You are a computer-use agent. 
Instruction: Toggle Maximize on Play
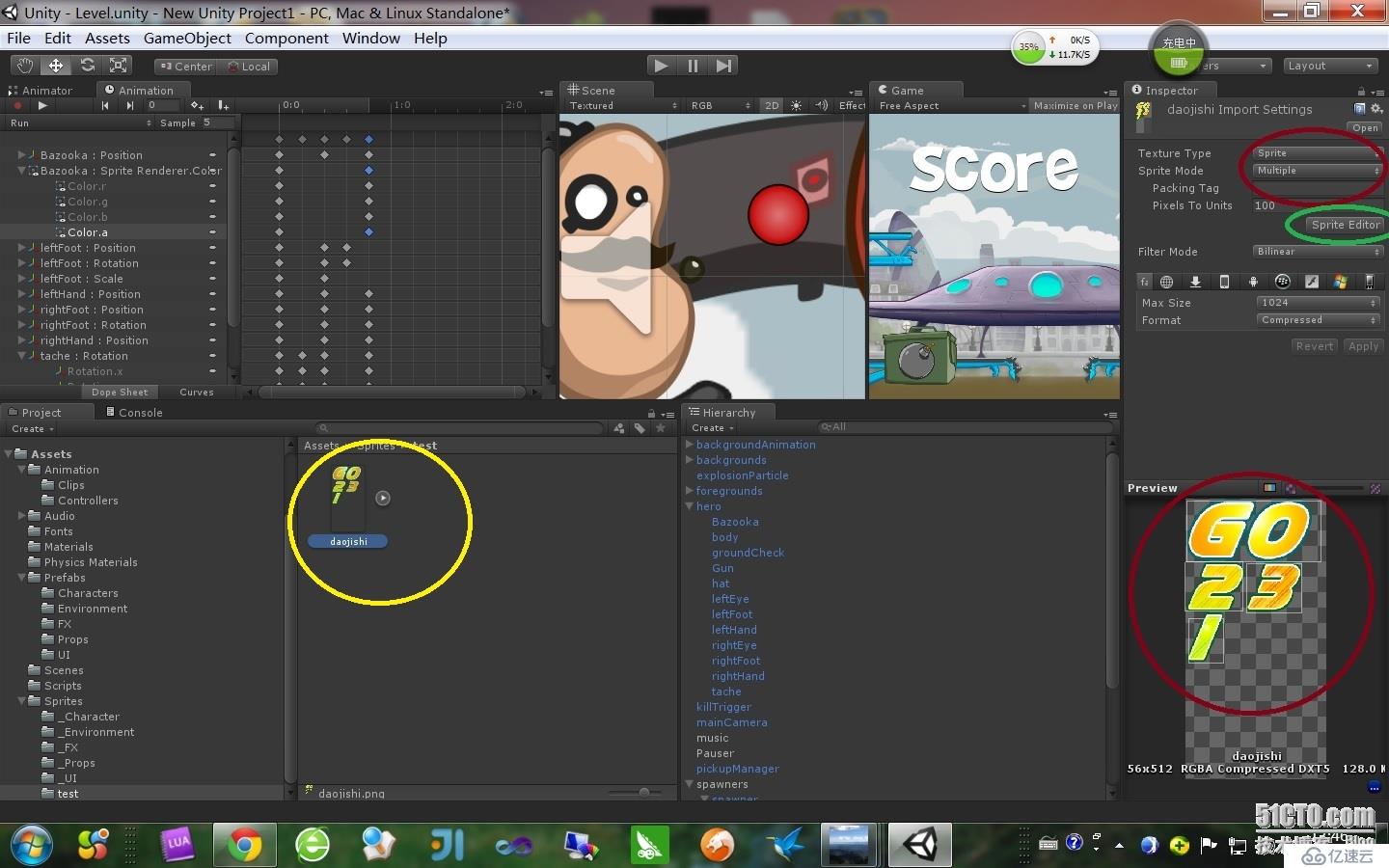[x=1075, y=106]
